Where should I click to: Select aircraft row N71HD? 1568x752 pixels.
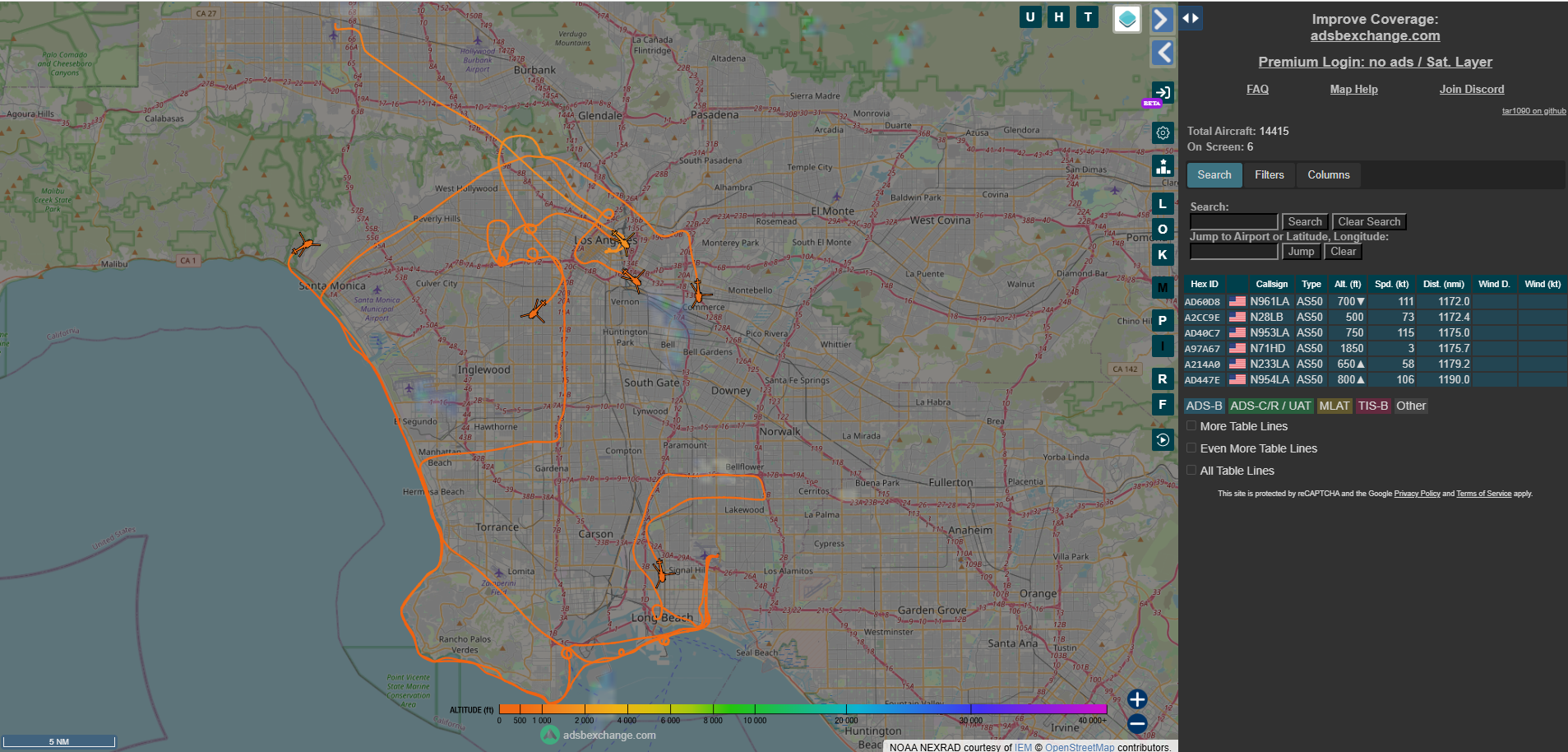[x=1375, y=349]
